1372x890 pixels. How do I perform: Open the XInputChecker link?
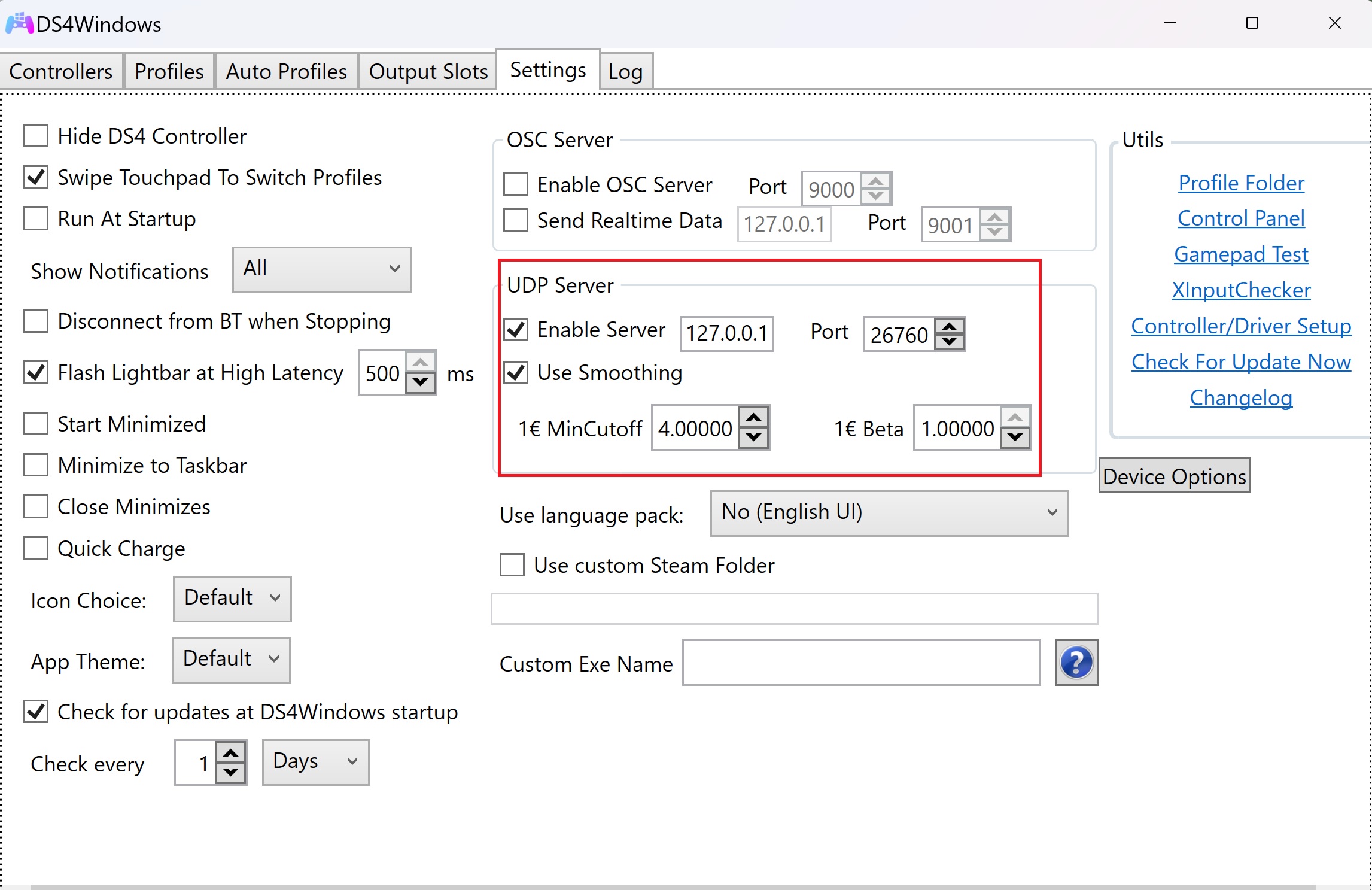[1242, 290]
